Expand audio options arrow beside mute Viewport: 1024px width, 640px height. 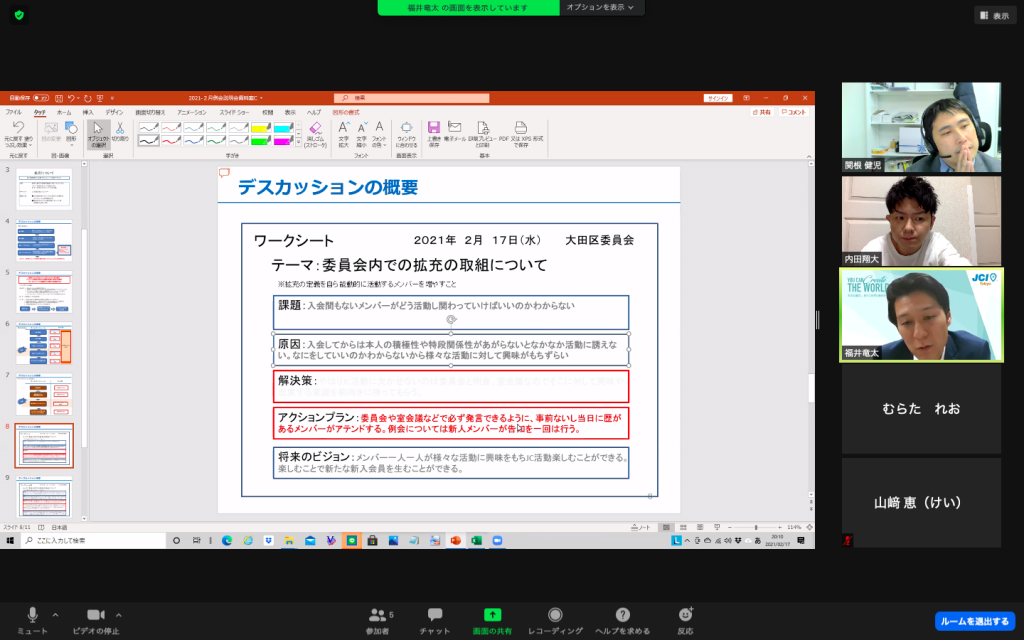point(55,614)
